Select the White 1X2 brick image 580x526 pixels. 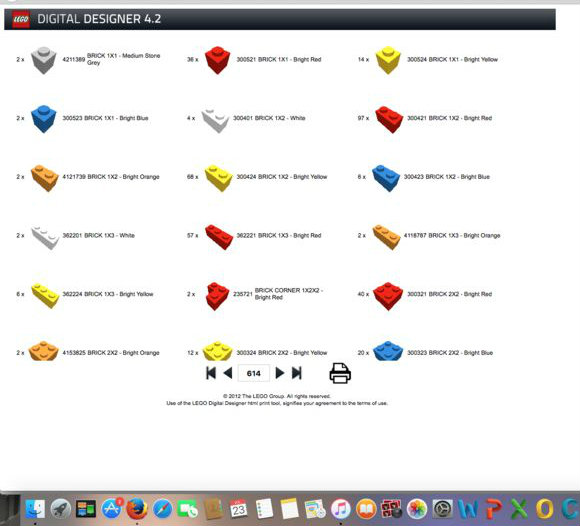coord(215,120)
